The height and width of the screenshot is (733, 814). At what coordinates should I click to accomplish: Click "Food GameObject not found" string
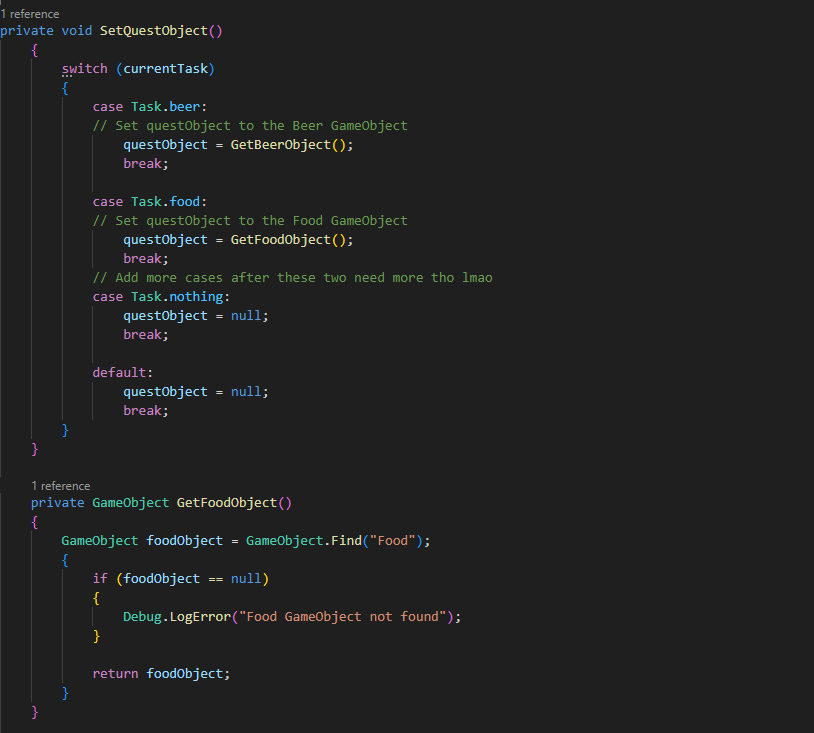tap(343, 617)
